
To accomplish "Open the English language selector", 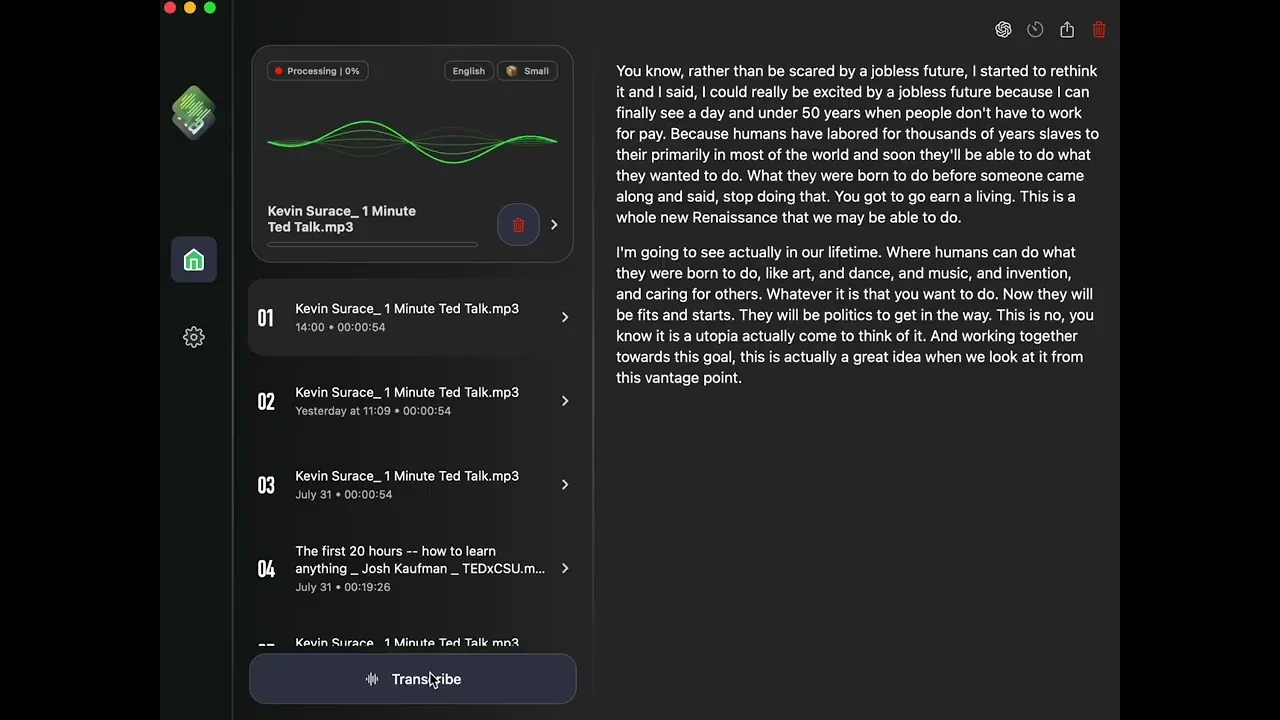I will (468, 71).
